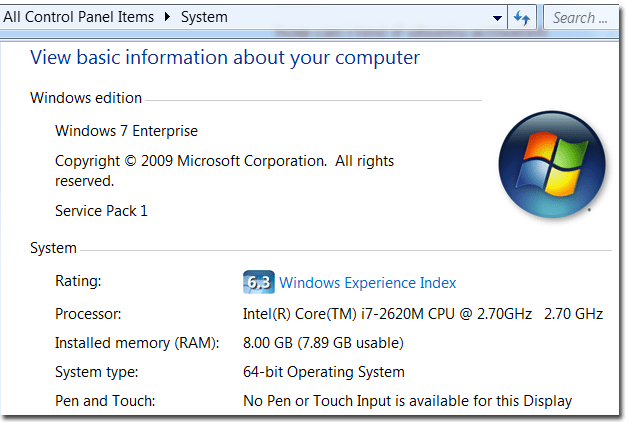This screenshot has width=629, height=422.
Task: Click the Search Control Panel box
Action: pos(581,18)
